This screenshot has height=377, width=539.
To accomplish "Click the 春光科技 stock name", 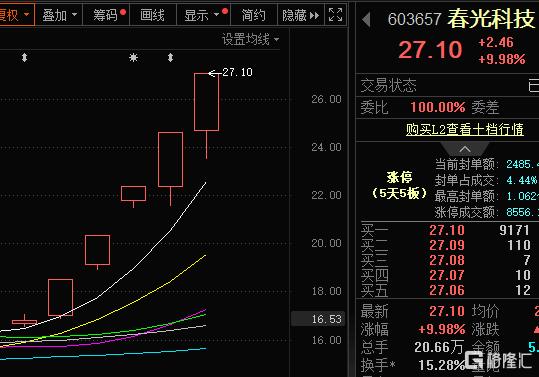I will tap(492, 19).
